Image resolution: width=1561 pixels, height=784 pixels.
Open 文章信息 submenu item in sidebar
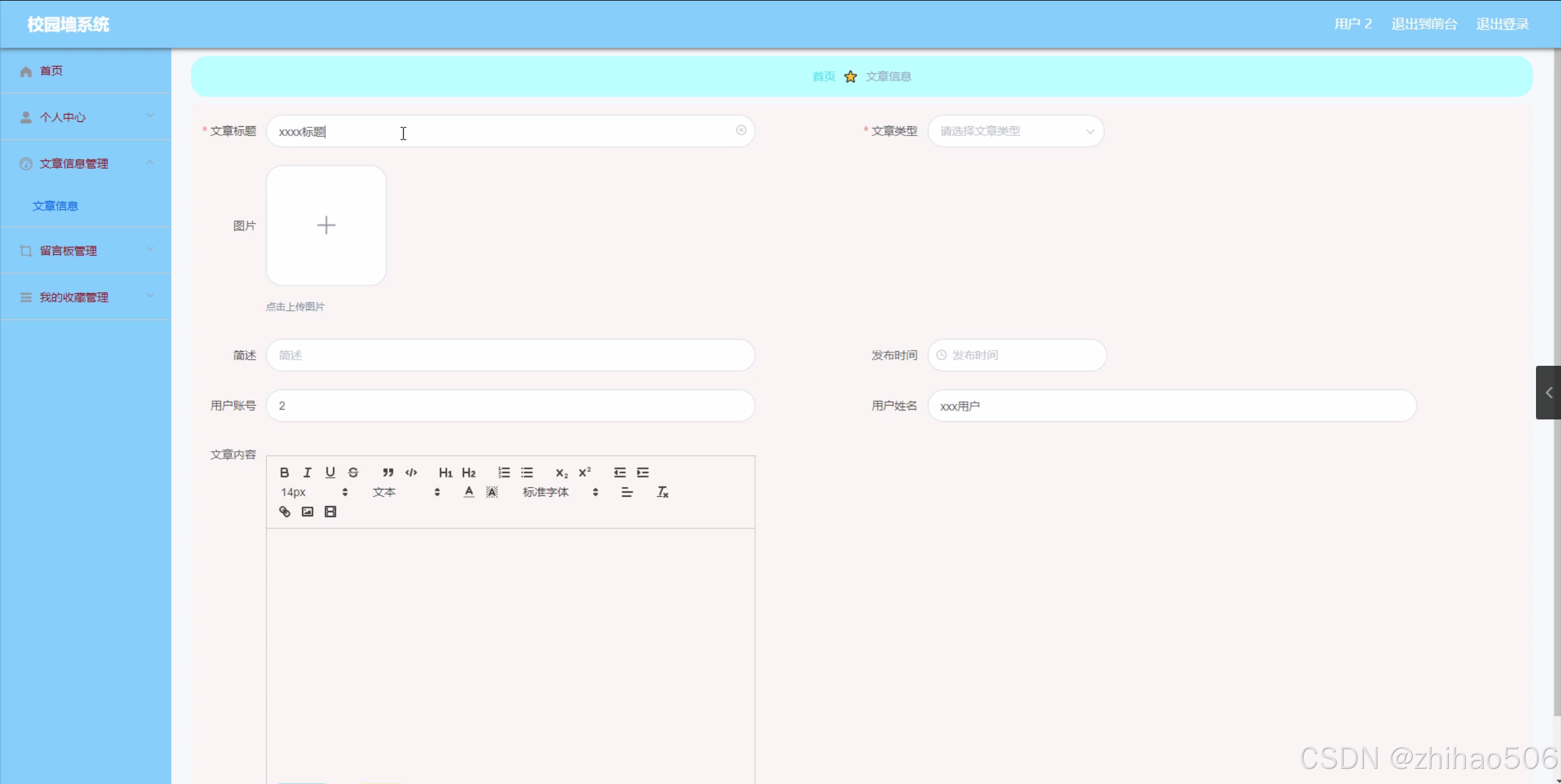[x=56, y=206]
